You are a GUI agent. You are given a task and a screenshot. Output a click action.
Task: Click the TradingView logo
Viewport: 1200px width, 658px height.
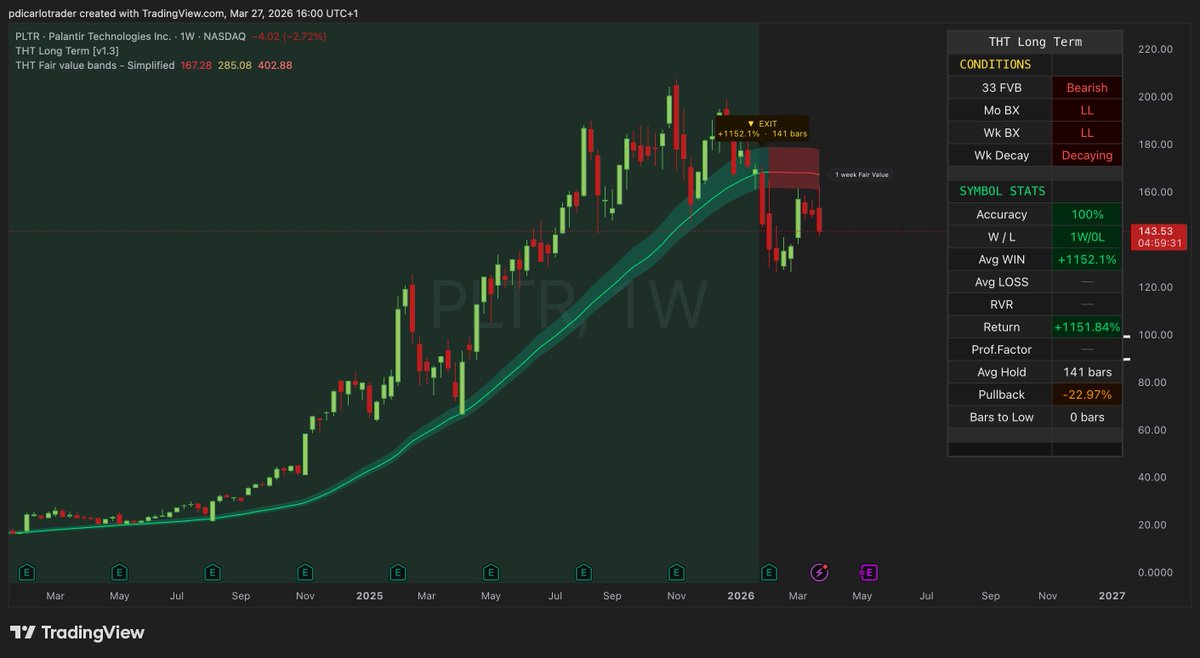point(77,633)
